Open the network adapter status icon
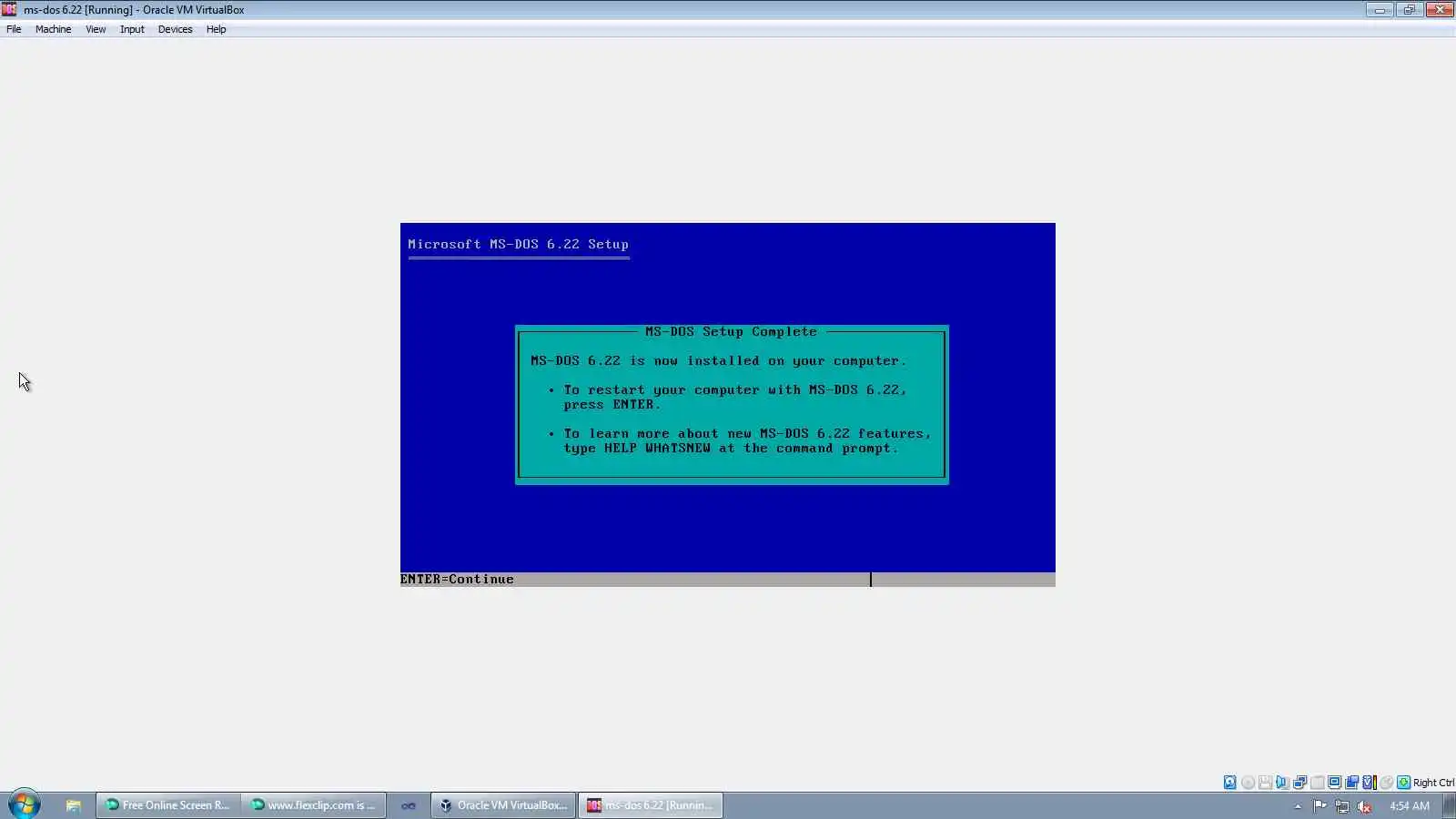 [1299, 783]
